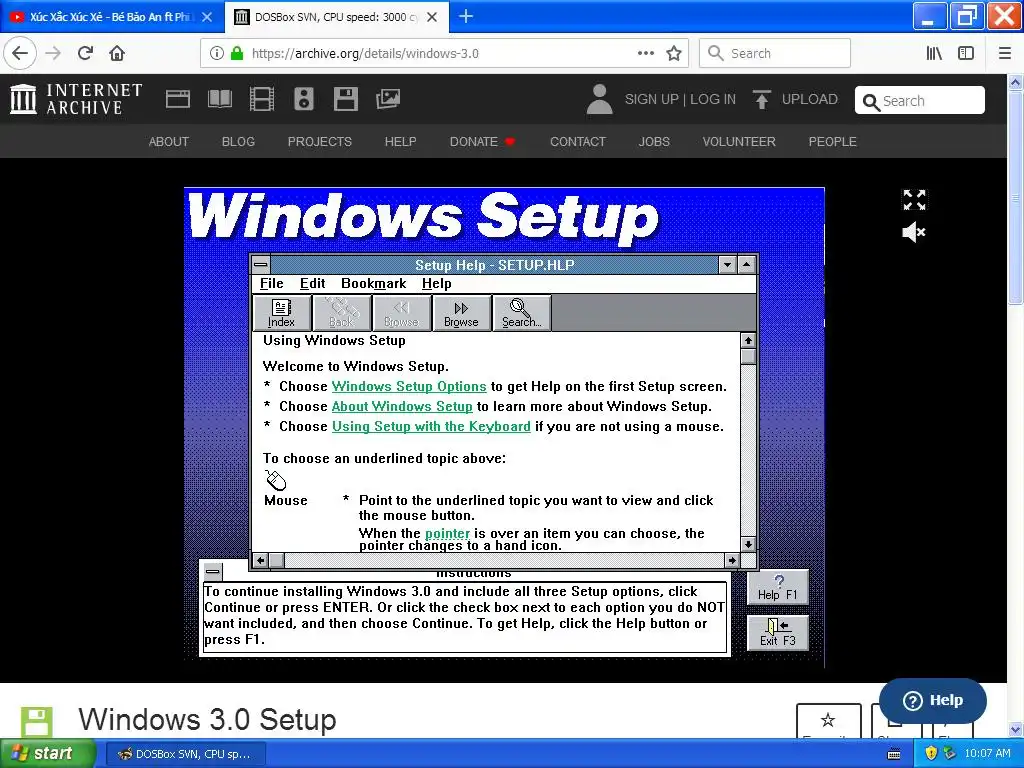Open the Audio speaker icon

pos(304,99)
